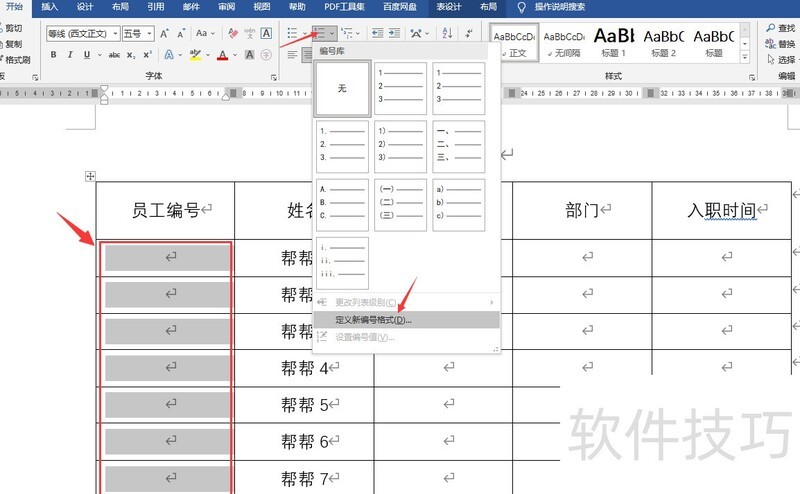This screenshot has width=800, height=494.
Task: Expand multilevel list dropdown arrow
Action: pyautogui.click(x=358, y=34)
